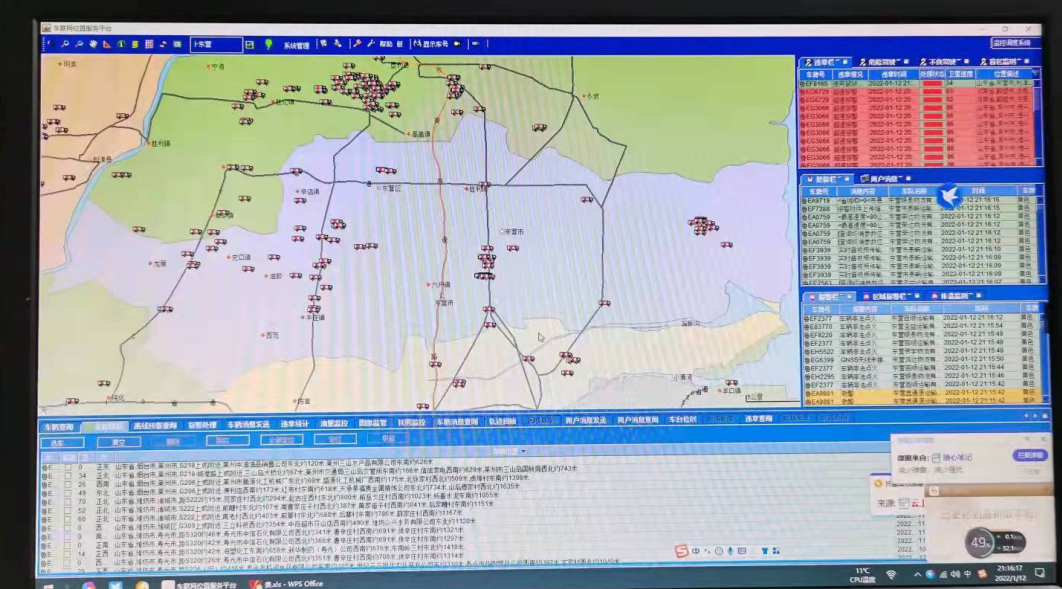Click the red curved arrow toolbar icon
Image resolution: width=1062 pixels, height=589 pixels.
pyautogui.click(x=163, y=44)
